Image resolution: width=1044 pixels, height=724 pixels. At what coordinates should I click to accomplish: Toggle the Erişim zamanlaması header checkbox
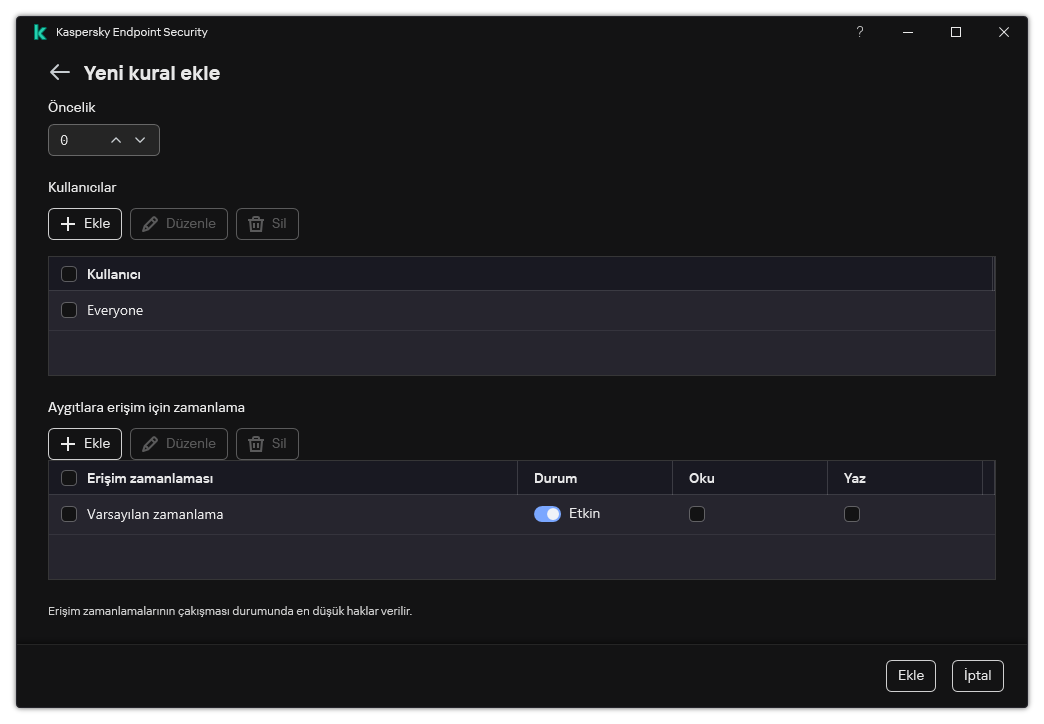click(69, 478)
